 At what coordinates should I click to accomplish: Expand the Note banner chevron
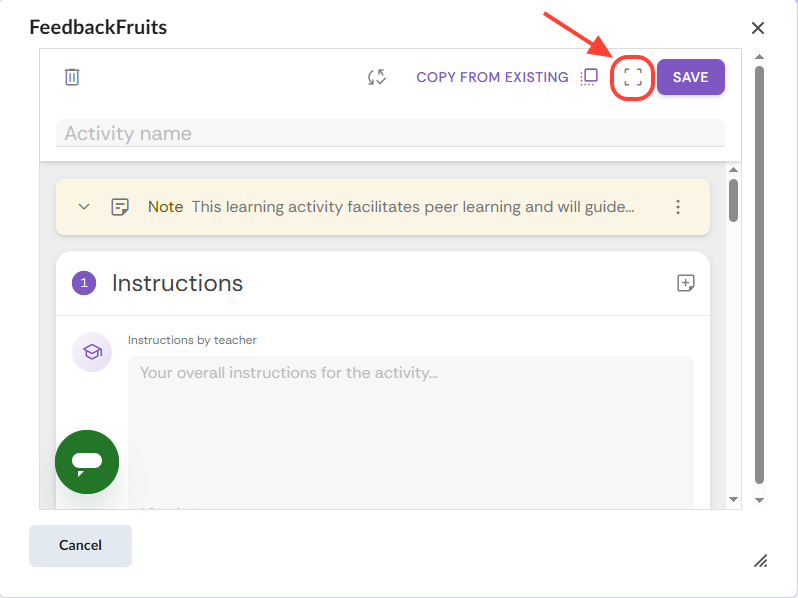click(84, 207)
